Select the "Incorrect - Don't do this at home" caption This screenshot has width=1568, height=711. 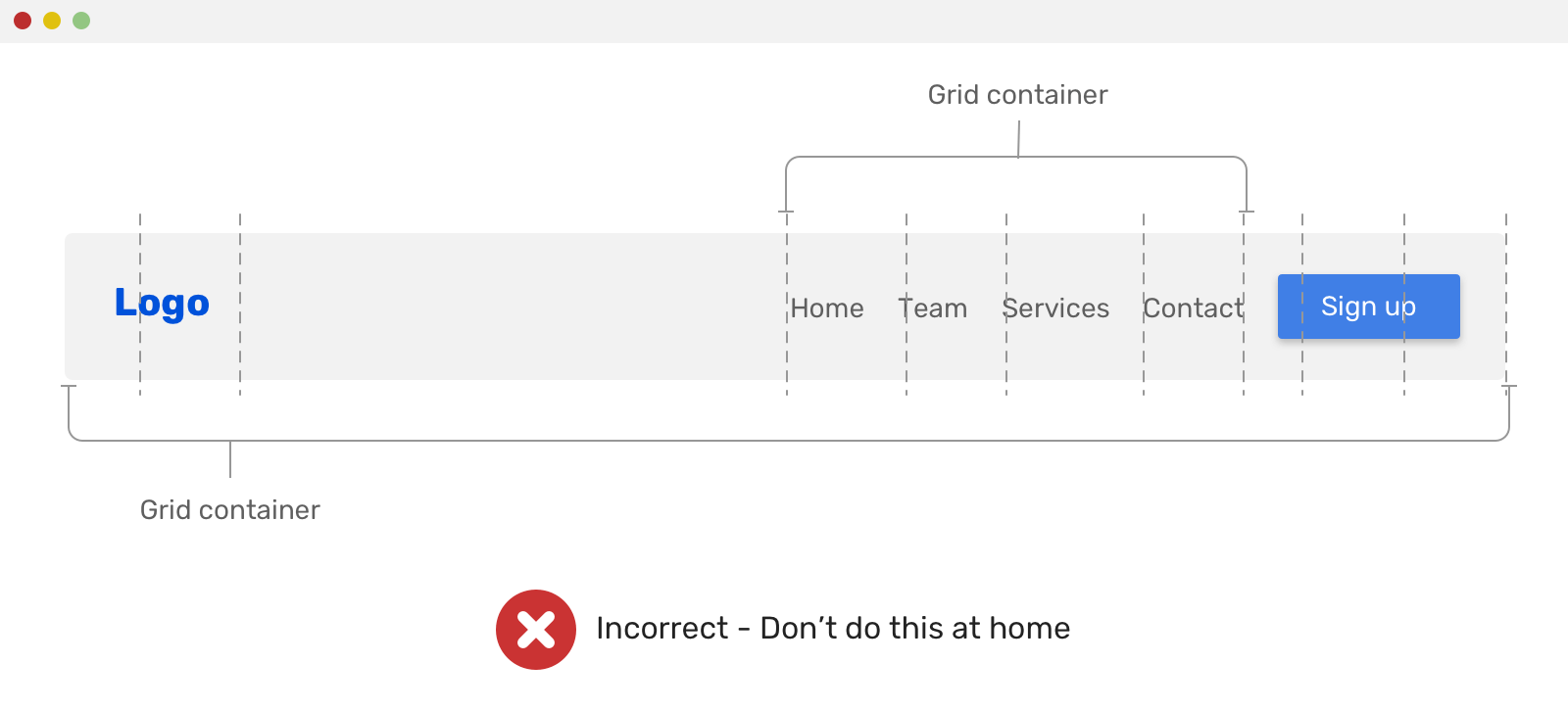pos(832,628)
